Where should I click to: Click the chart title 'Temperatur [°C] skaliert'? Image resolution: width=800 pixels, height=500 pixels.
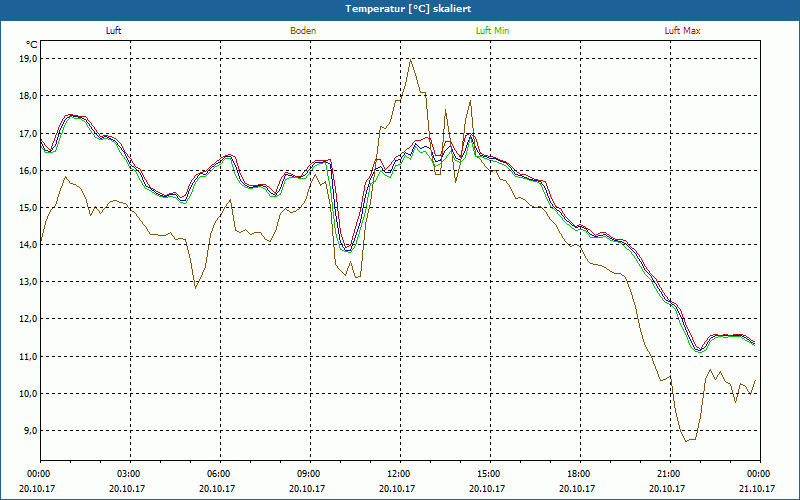point(408,9)
